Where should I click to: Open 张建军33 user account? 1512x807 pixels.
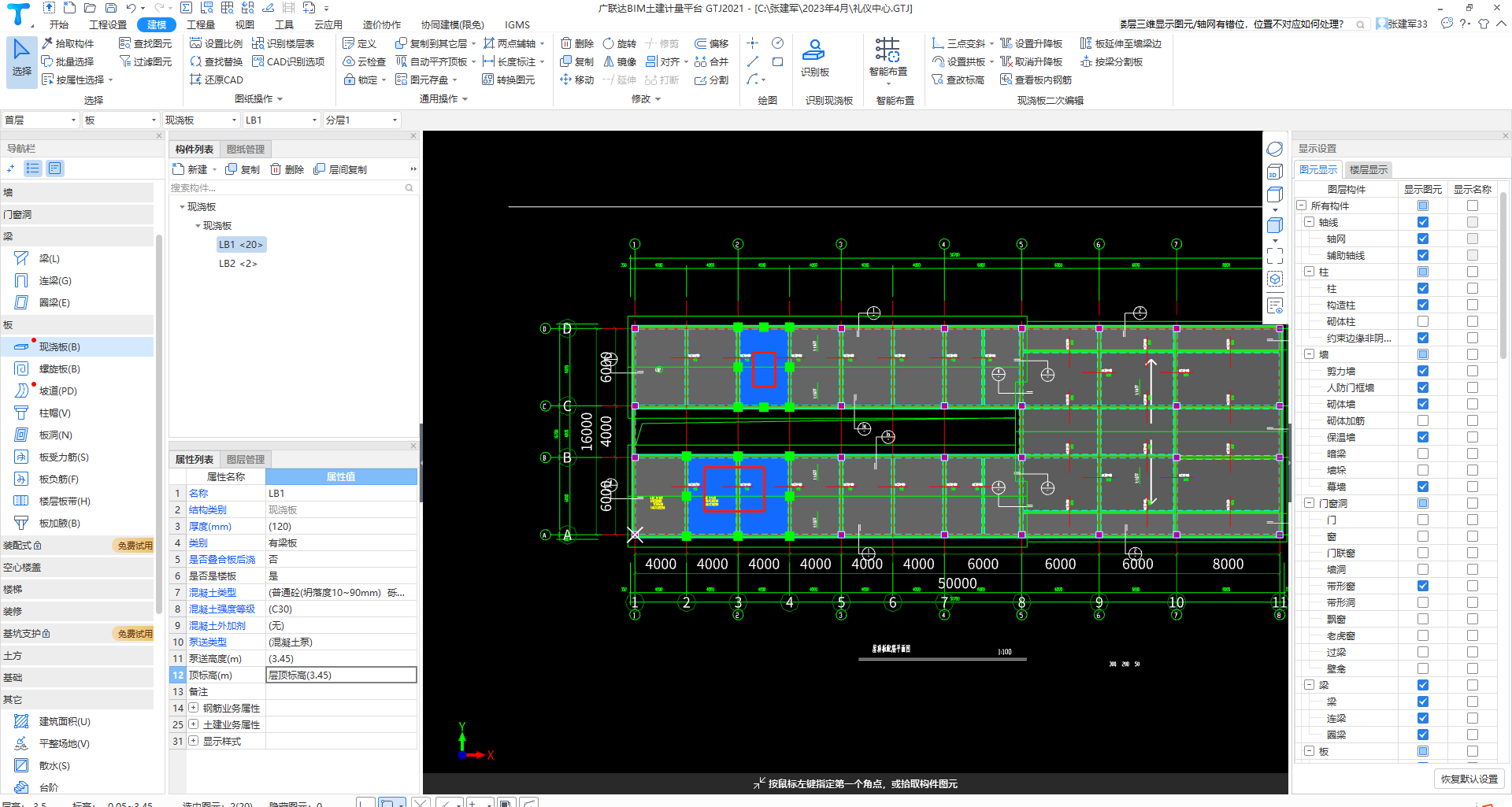[x=1402, y=24]
